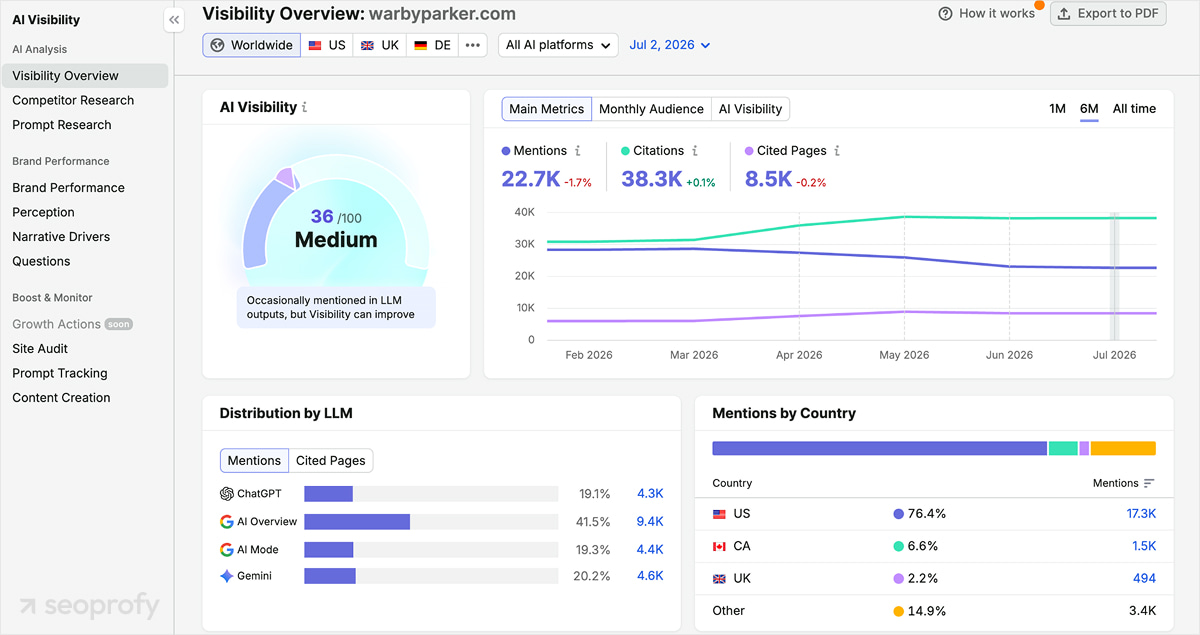Select the All time range
Viewport: 1200px width, 635px height.
point(1134,109)
